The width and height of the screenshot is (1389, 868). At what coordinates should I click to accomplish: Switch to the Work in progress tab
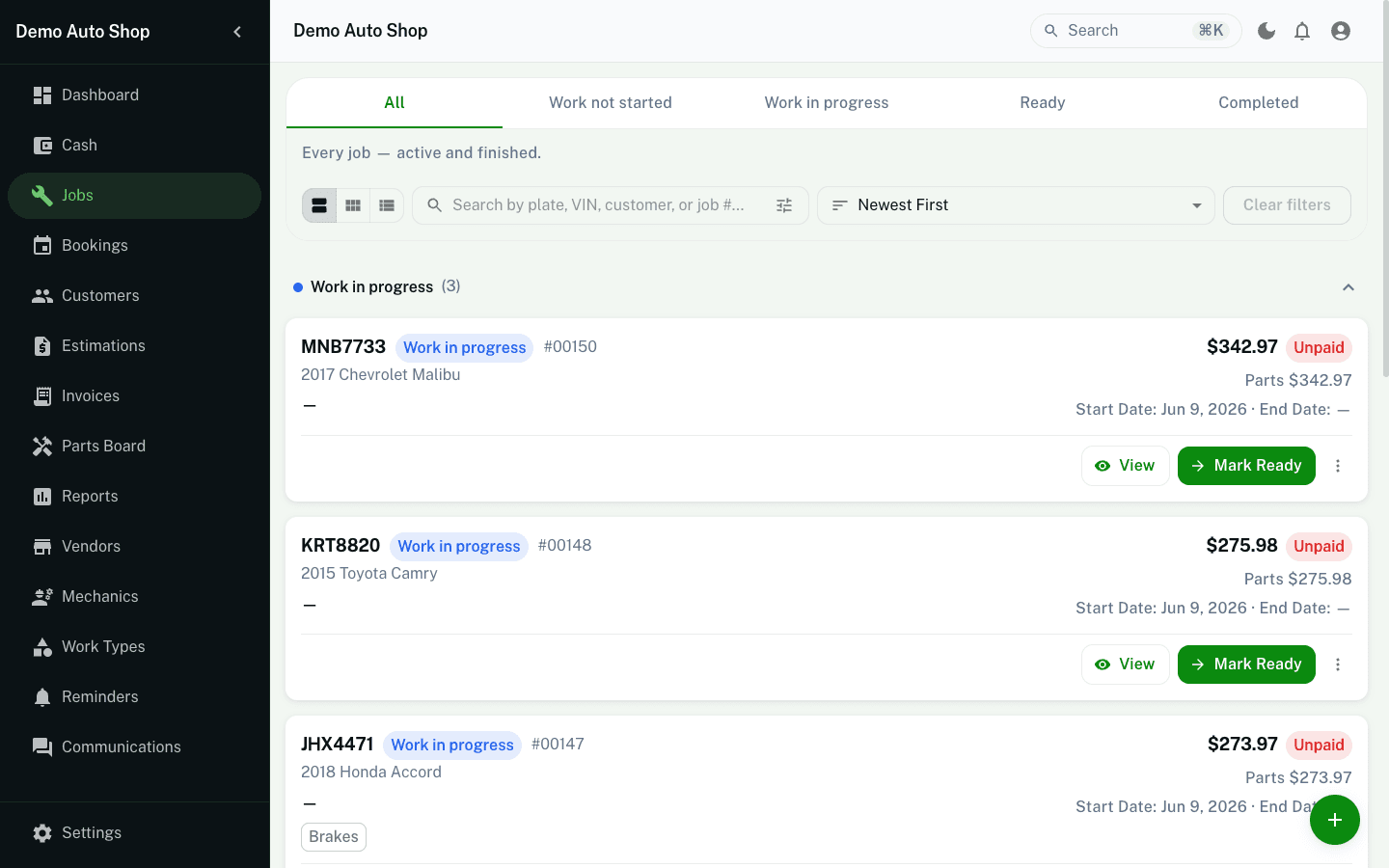pos(827,103)
